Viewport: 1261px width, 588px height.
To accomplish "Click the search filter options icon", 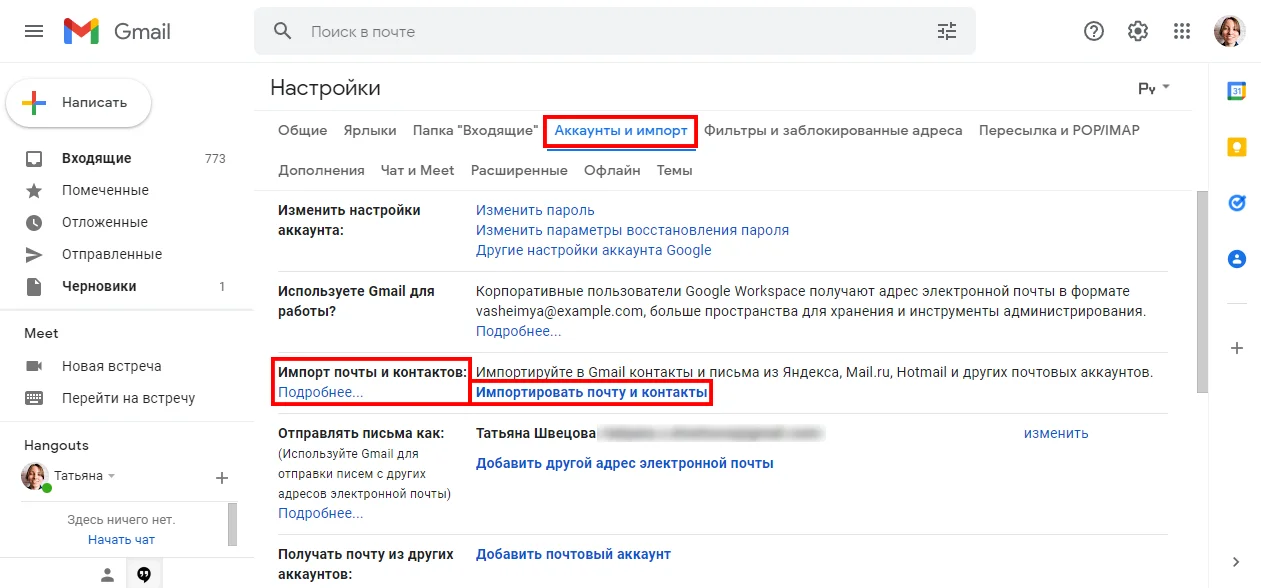I will 946,31.
